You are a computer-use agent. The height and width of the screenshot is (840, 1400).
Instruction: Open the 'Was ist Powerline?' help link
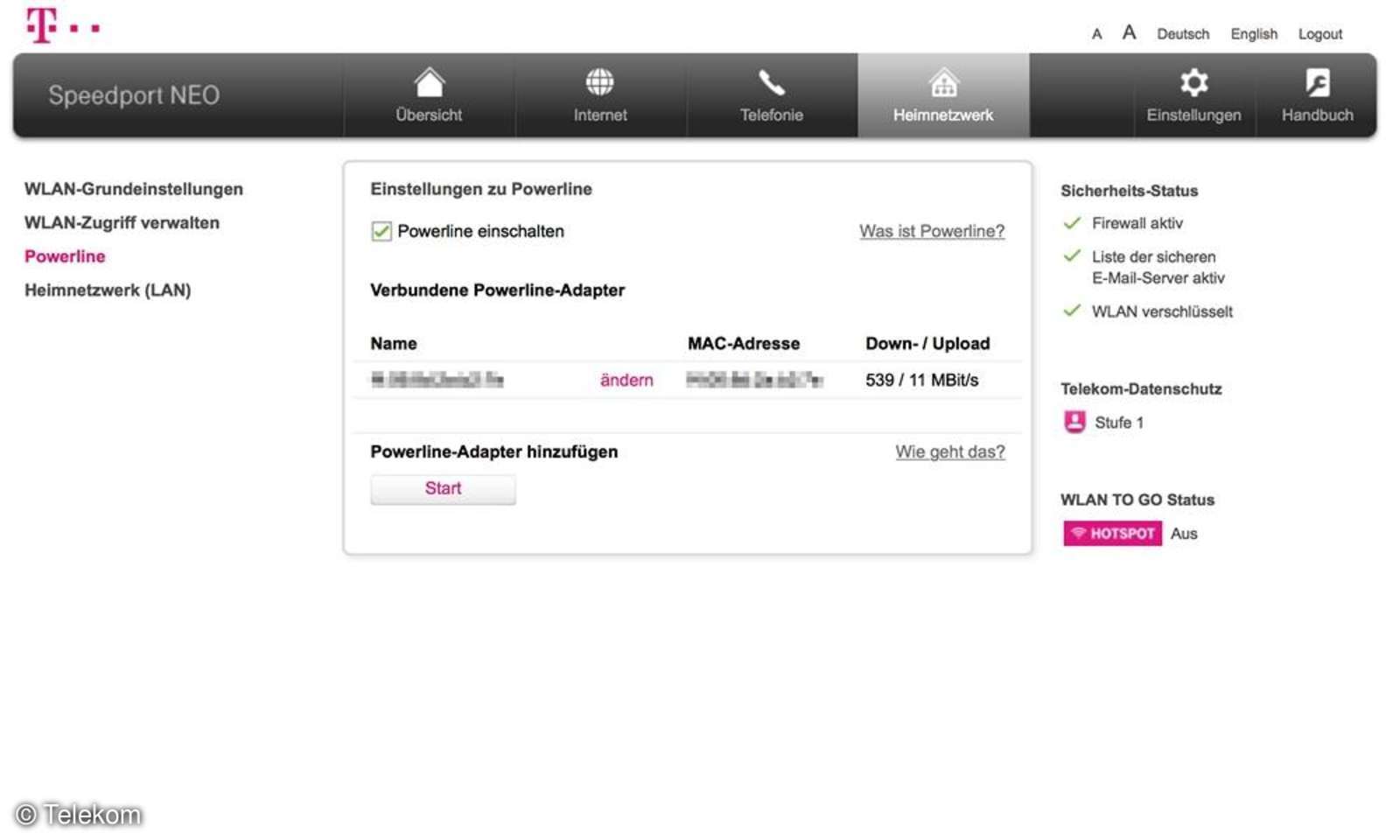[931, 231]
